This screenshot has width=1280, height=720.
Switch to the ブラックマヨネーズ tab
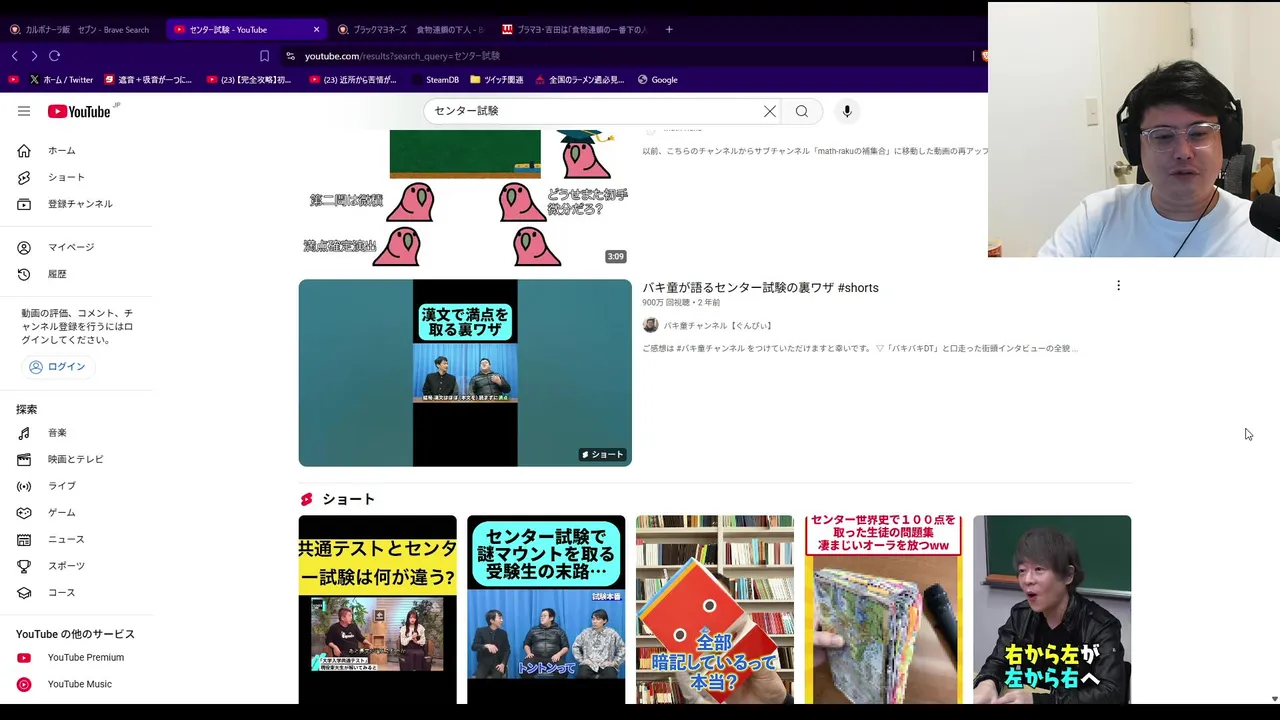coord(411,29)
